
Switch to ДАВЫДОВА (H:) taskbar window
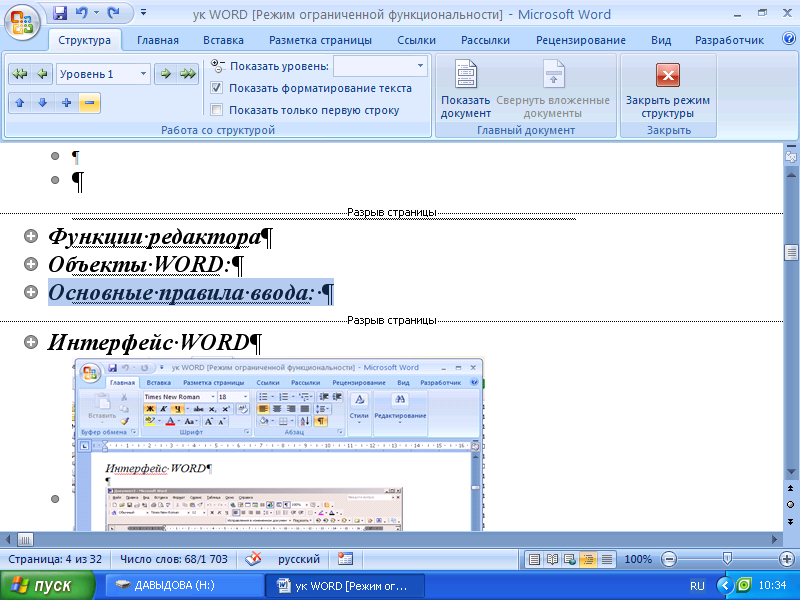[185, 585]
